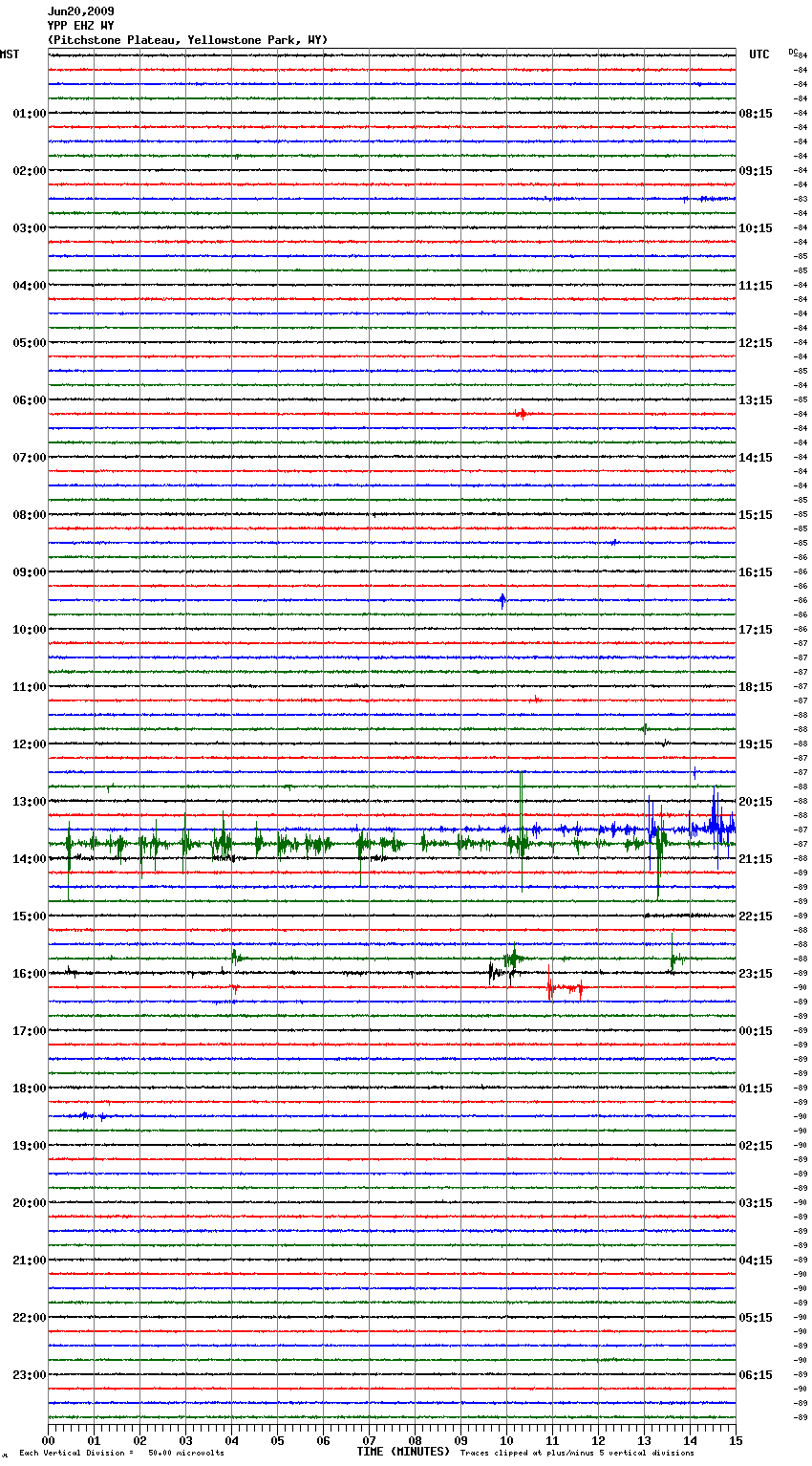Image resolution: width=812 pixels, height=1466 pixels.
Task: Click the Traces clipped at plus/minus footer note
Action: tap(577, 1454)
